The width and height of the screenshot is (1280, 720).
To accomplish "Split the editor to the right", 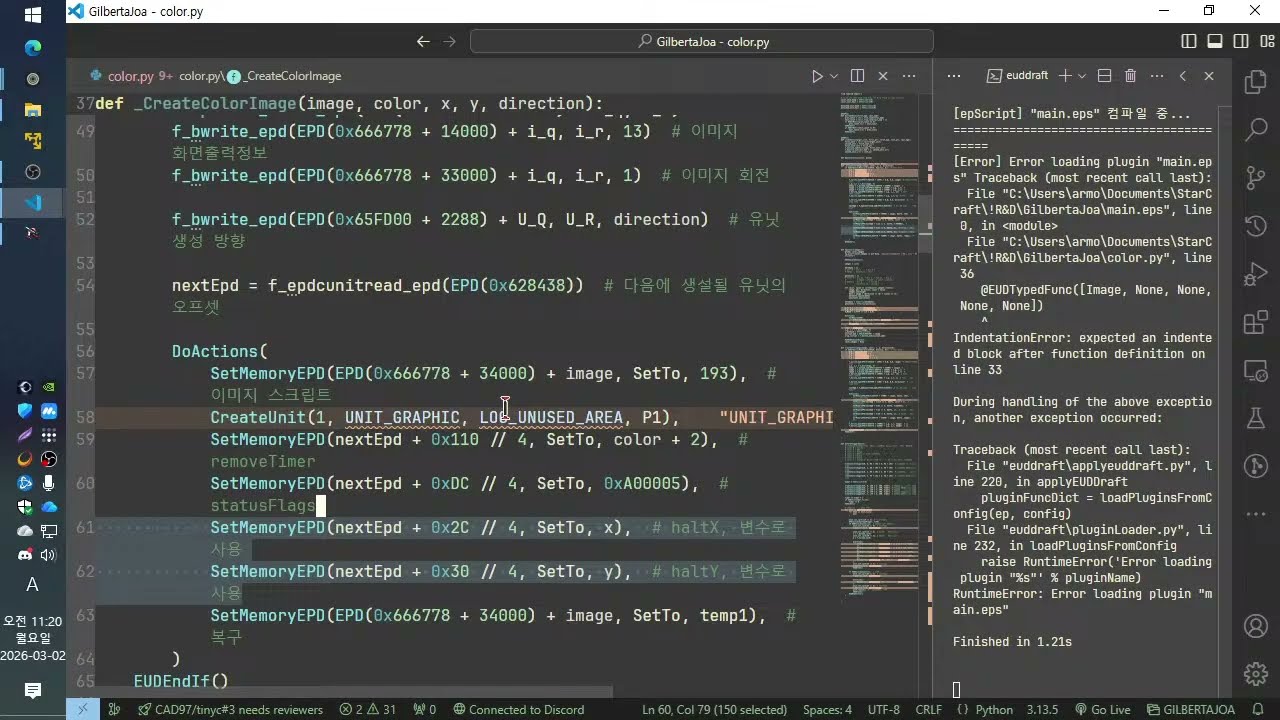I will tap(857, 76).
